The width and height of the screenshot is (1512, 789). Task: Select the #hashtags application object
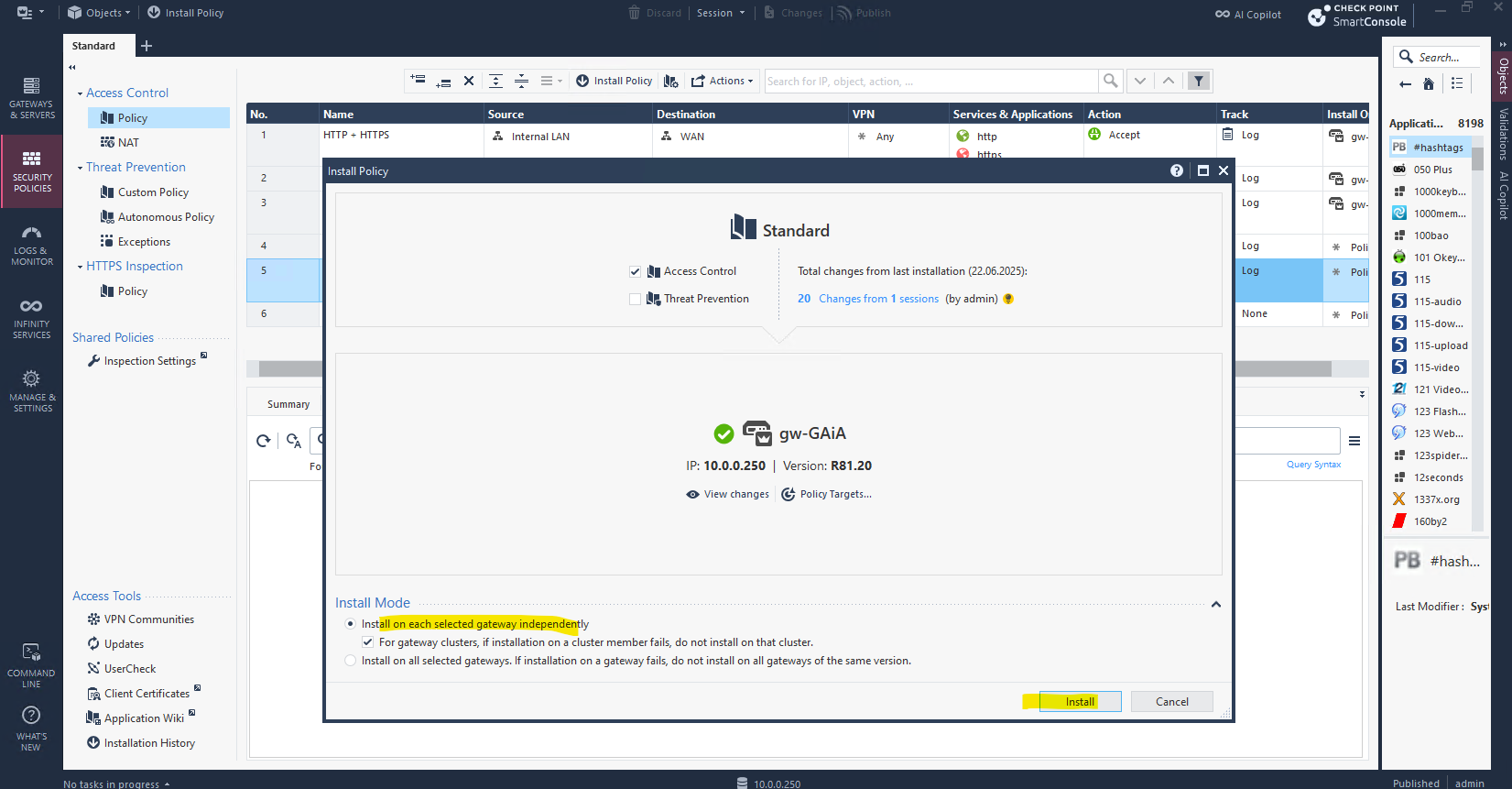coord(1430,148)
